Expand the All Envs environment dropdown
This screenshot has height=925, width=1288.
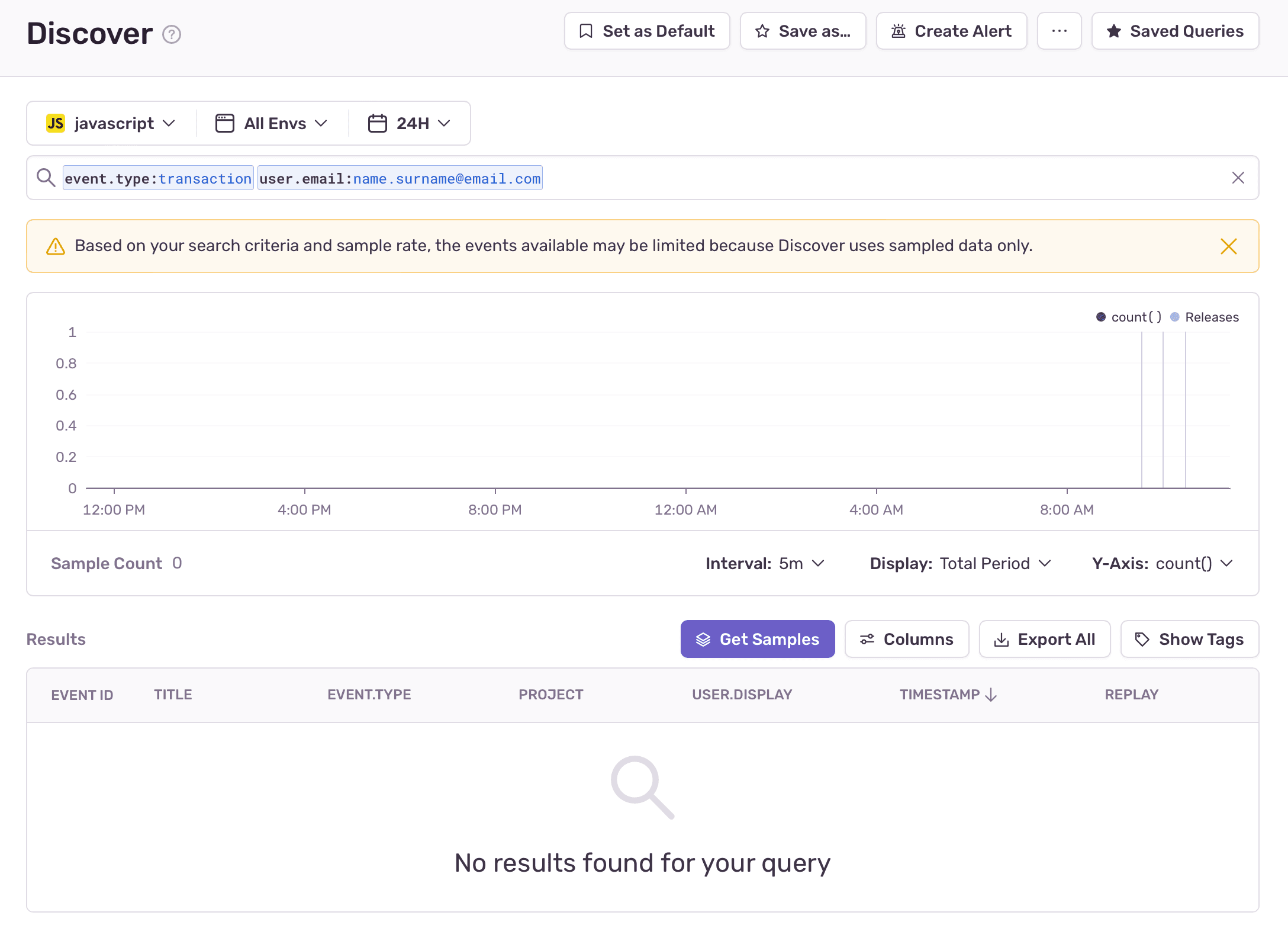271,123
